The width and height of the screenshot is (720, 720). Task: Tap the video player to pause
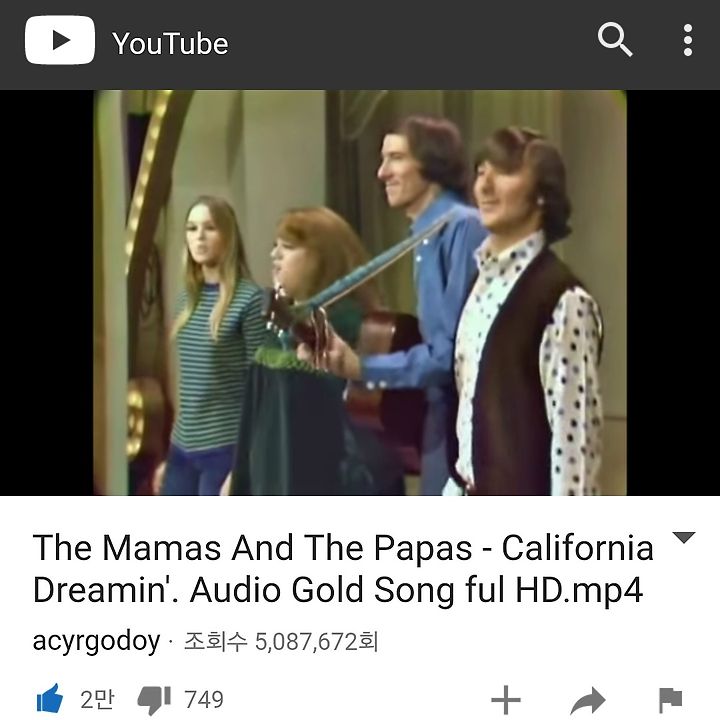360,292
